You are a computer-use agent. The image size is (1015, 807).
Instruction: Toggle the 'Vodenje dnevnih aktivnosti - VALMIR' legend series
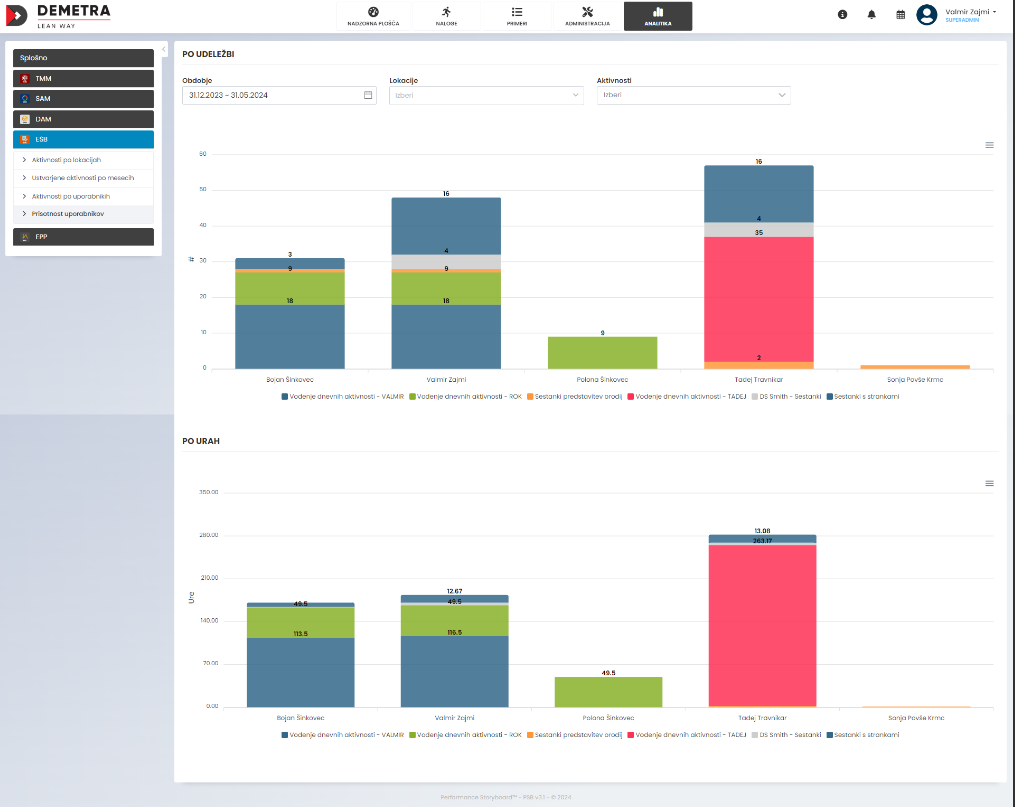(x=340, y=396)
